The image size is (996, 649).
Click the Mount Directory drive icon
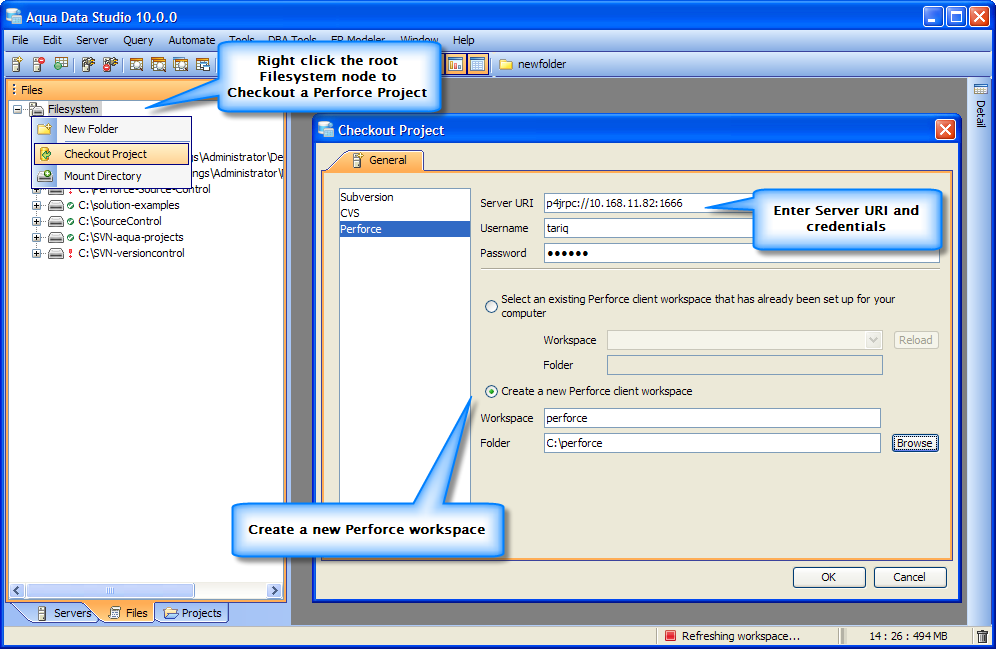click(x=44, y=176)
